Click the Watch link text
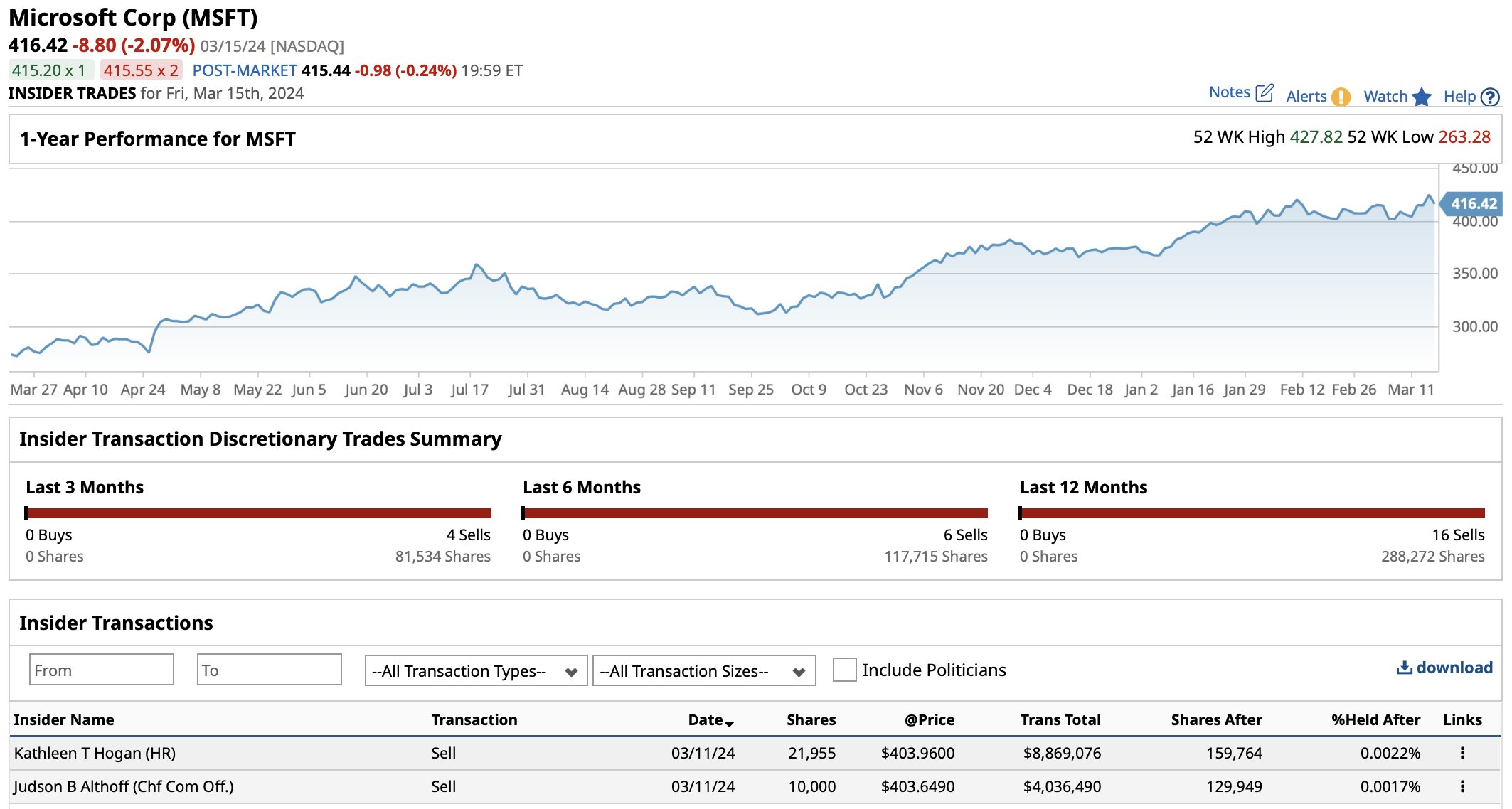The height and width of the screenshot is (809, 1512). pos(1385,97)
